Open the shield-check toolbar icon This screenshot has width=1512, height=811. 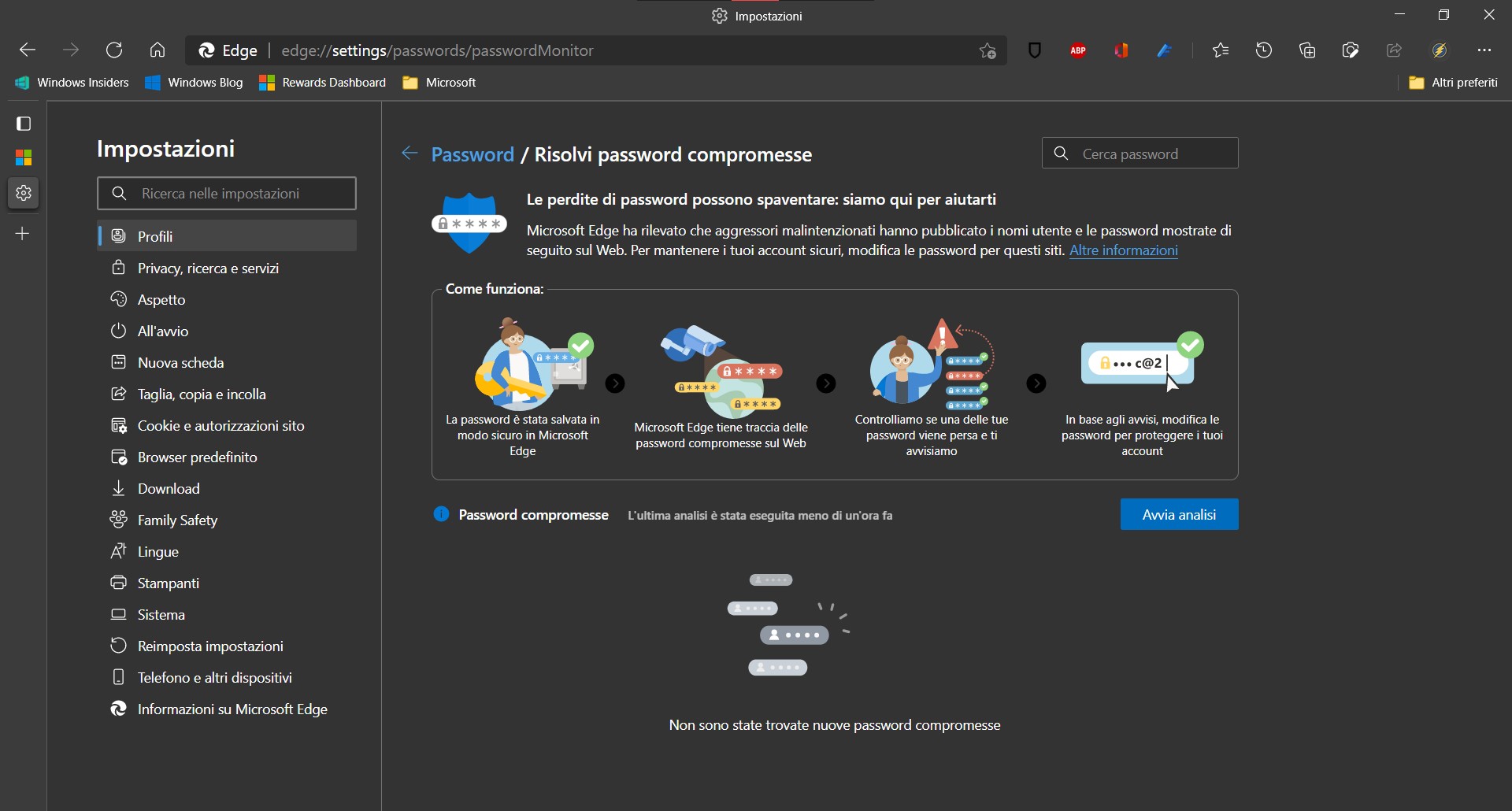[1351, 50]
